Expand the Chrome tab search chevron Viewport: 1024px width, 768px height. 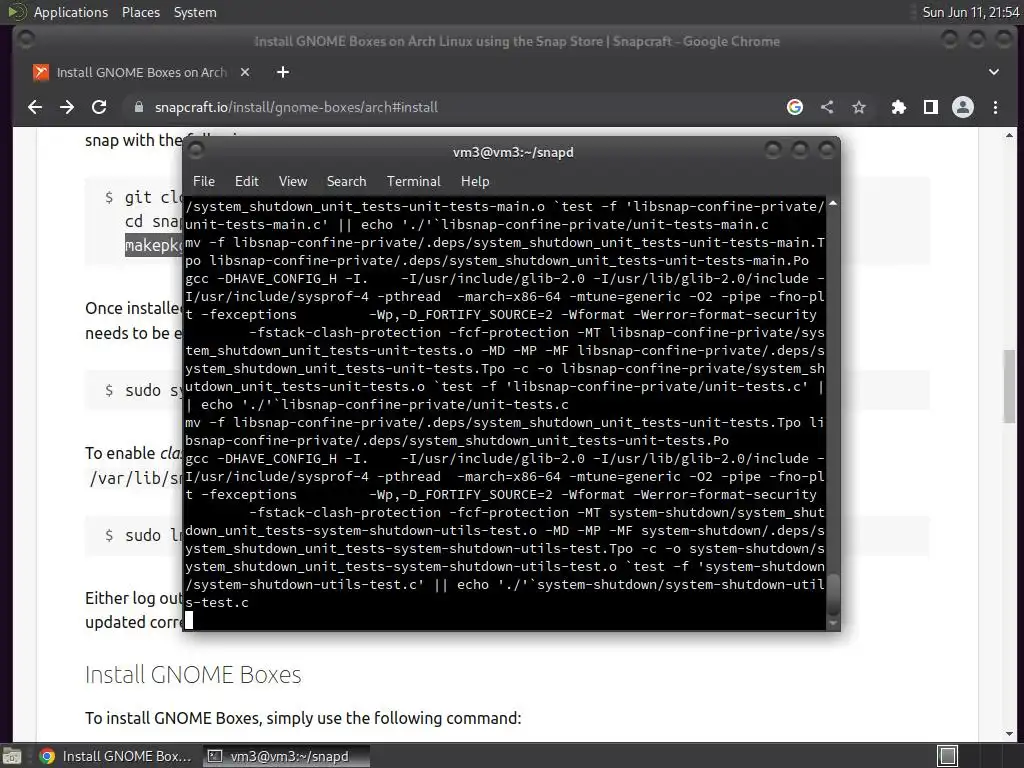click(994, 72)
